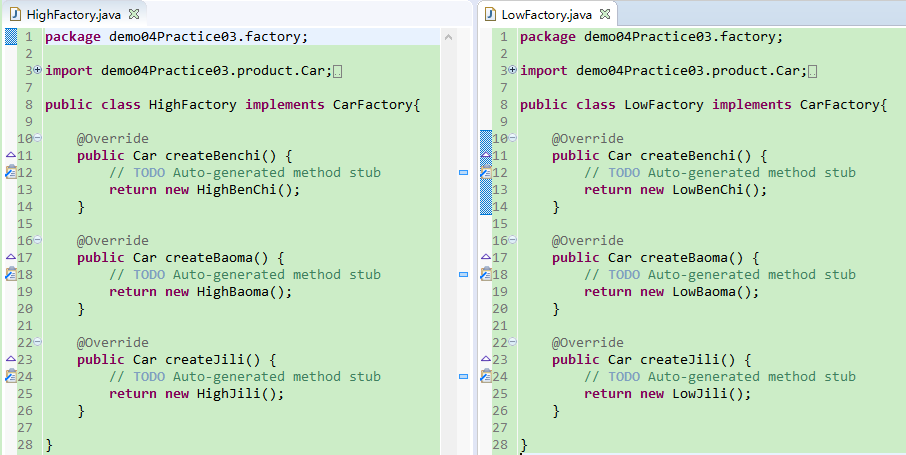Click the TODO comment at line 18 in HighFactory
The image size is (906, 455).
245,275
